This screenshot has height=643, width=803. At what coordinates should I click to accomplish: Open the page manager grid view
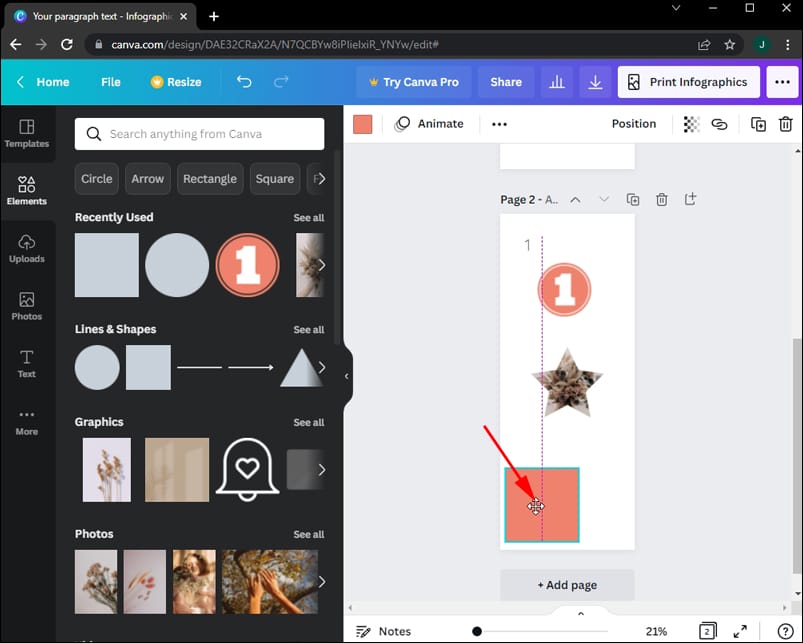click(x=707, y=630)
